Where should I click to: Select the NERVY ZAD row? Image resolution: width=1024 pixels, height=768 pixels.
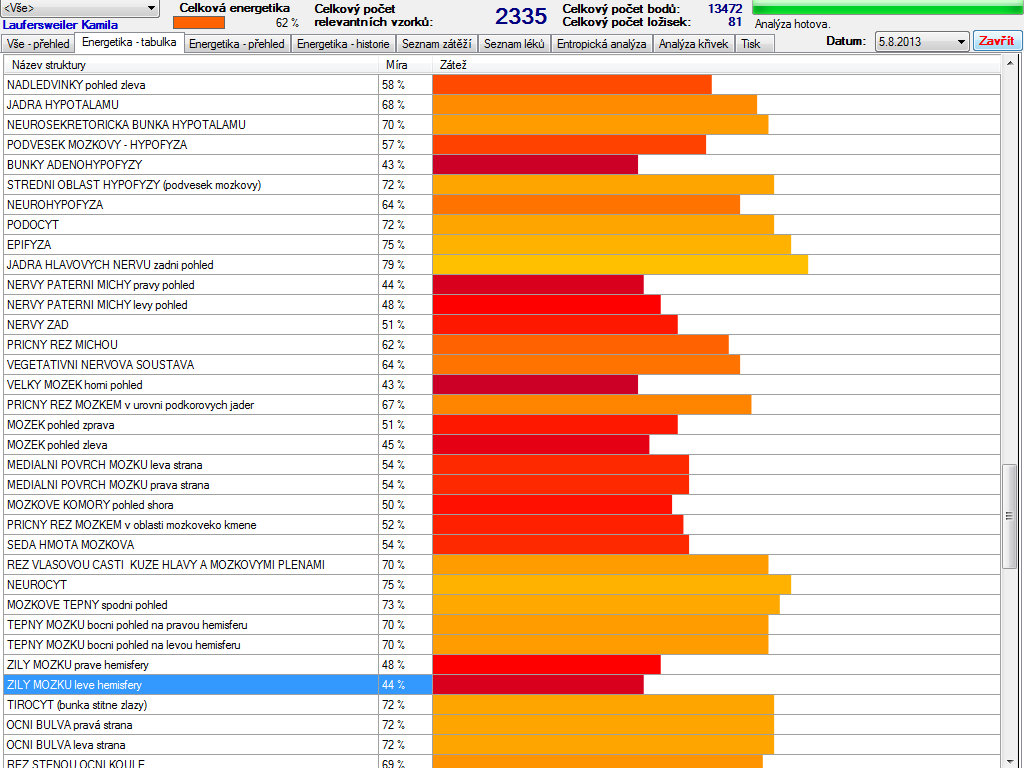[x=502, y=325]
